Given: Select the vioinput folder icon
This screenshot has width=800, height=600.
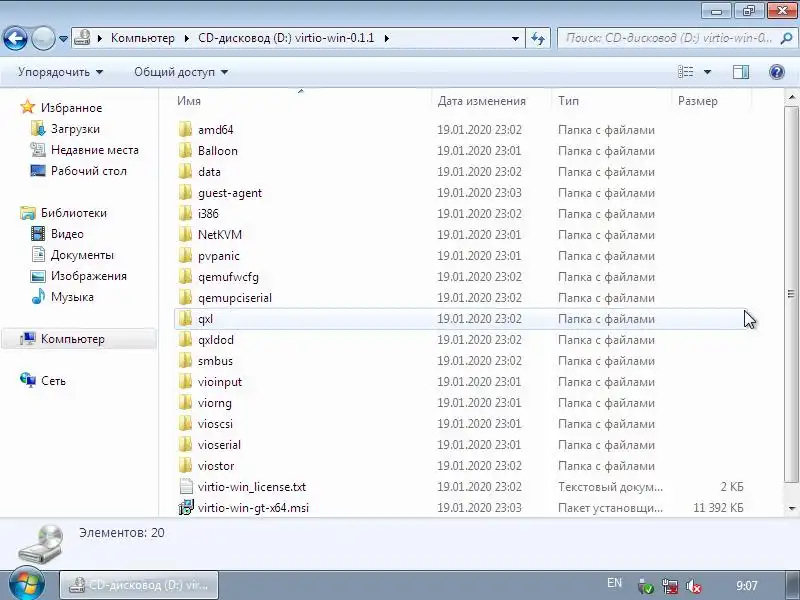Looking at the screenshot, I should point(186,382).
